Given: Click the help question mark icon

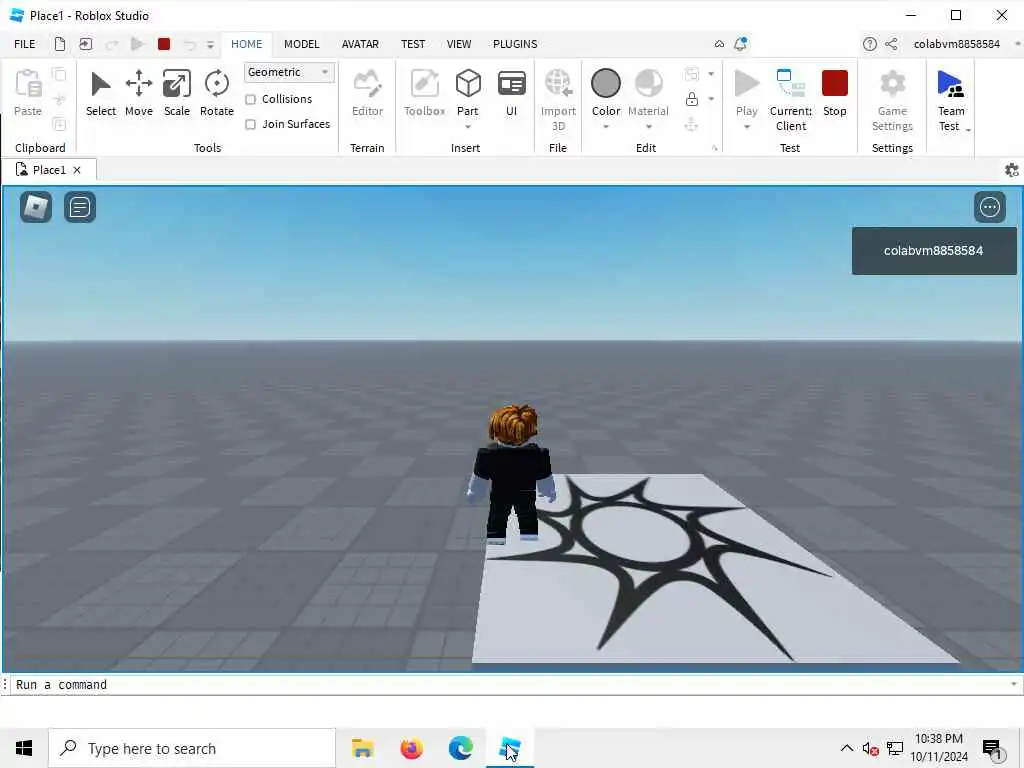Looking at the screenshot, I should (x=869, y=44).
